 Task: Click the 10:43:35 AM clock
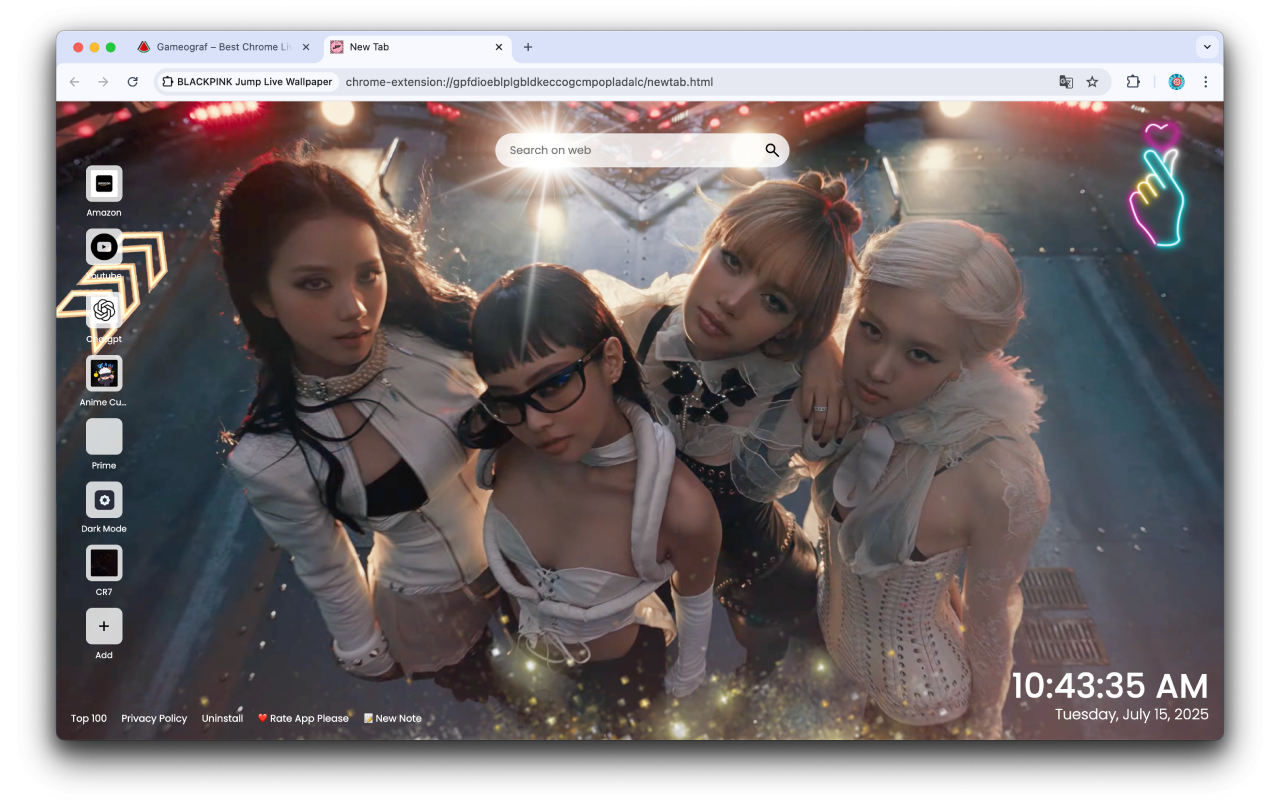1110,686
